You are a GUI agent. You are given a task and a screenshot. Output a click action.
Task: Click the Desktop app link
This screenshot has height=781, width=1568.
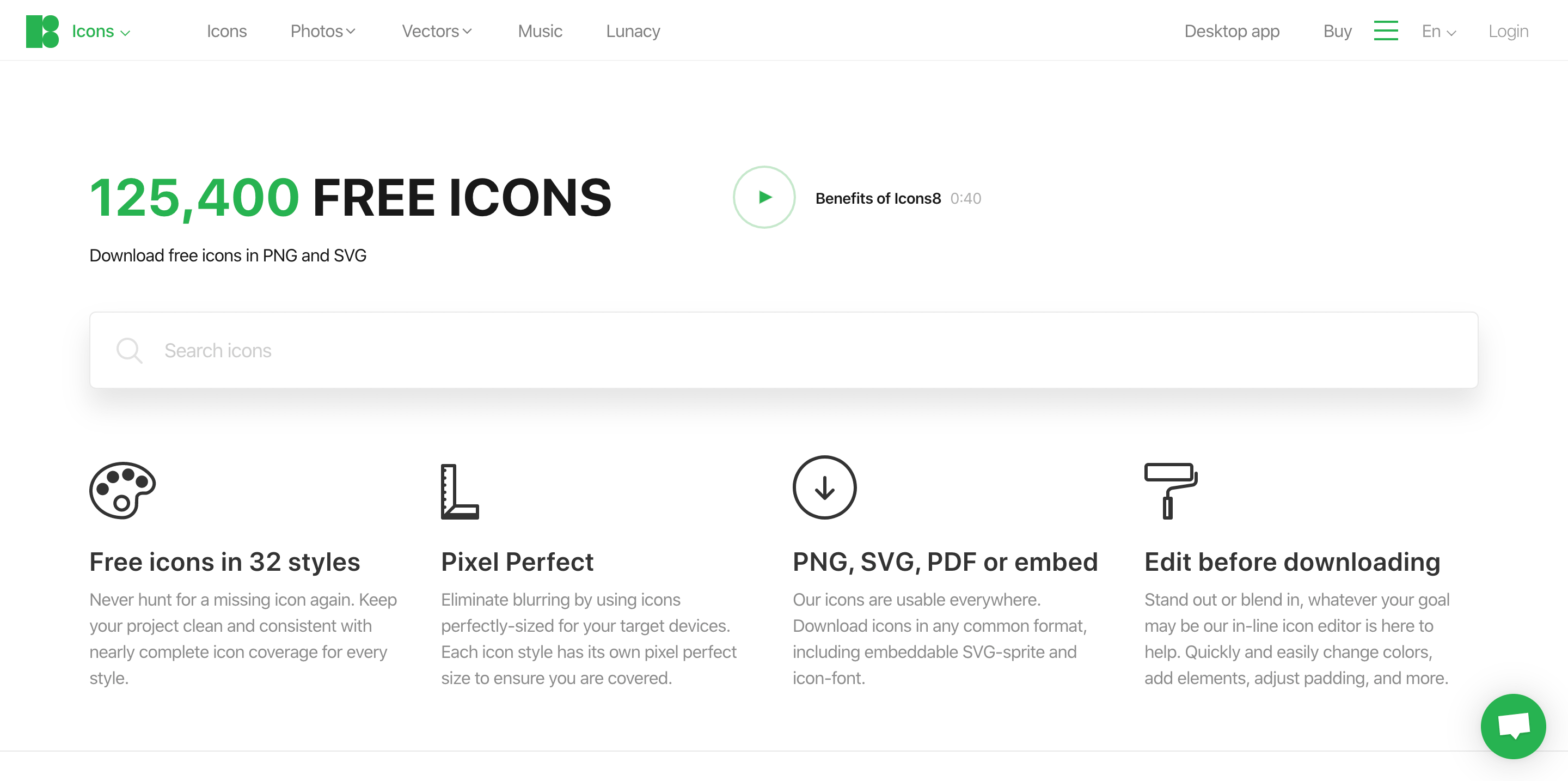point(1232,30)
